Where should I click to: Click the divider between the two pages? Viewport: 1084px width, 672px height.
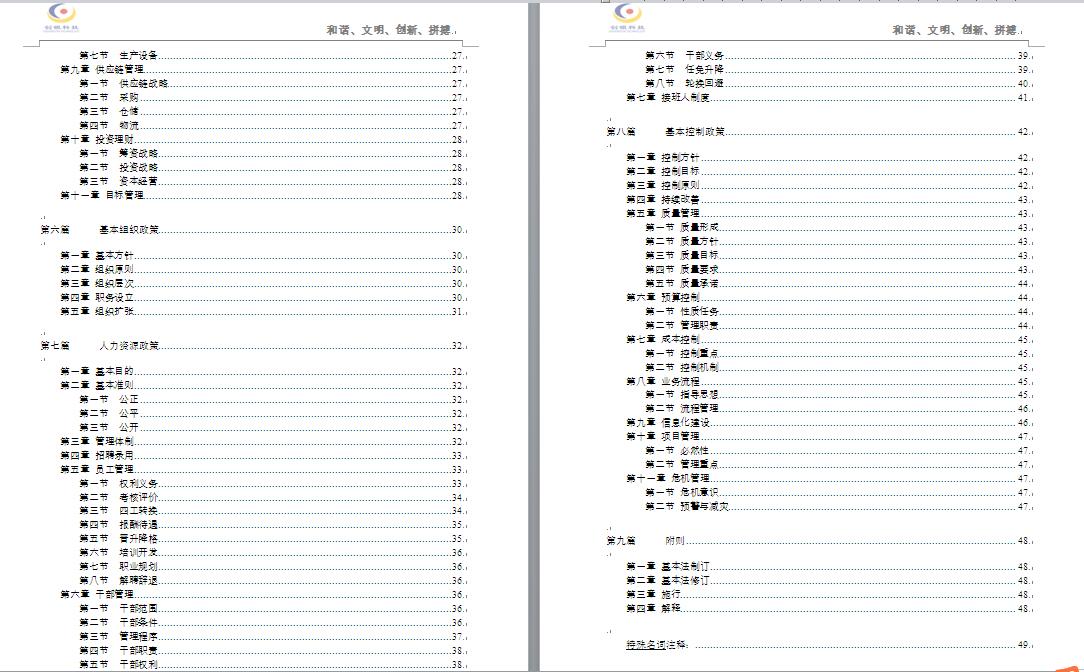(535, 336)
